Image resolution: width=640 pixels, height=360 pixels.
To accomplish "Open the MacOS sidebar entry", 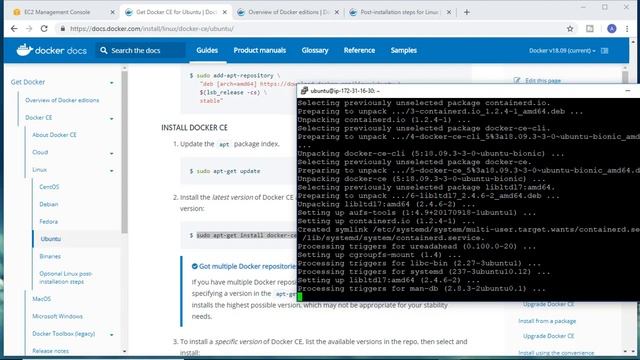I will [x=42, y=299].
